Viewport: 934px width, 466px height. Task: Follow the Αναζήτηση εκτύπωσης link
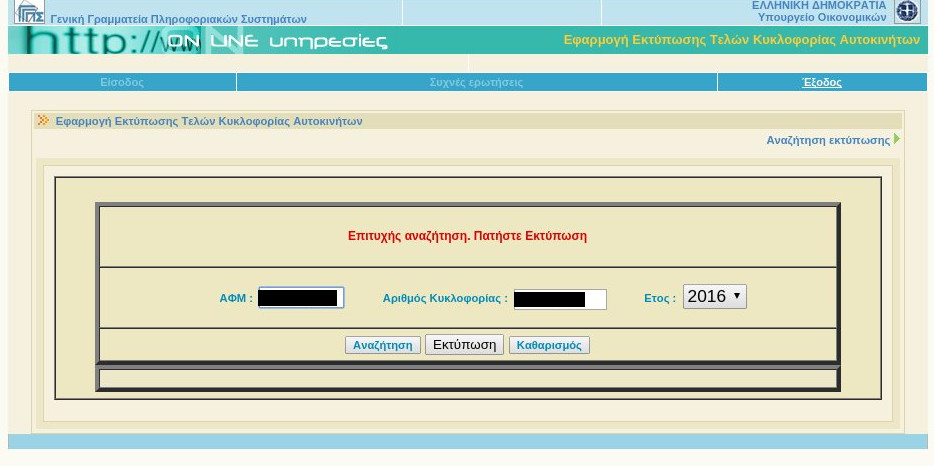(827, 140)
